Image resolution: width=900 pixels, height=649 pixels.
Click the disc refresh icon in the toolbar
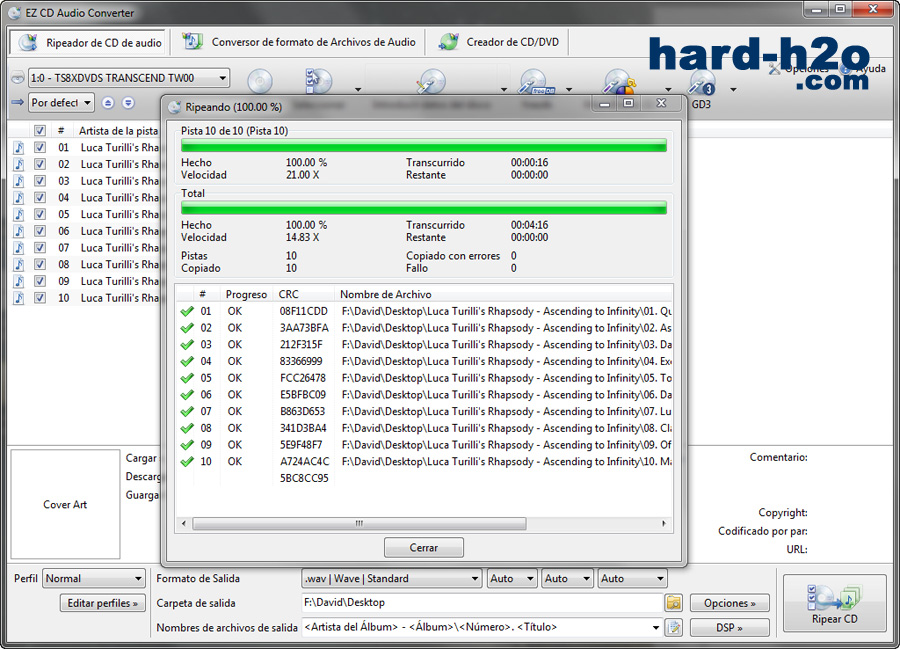[260, 81]
